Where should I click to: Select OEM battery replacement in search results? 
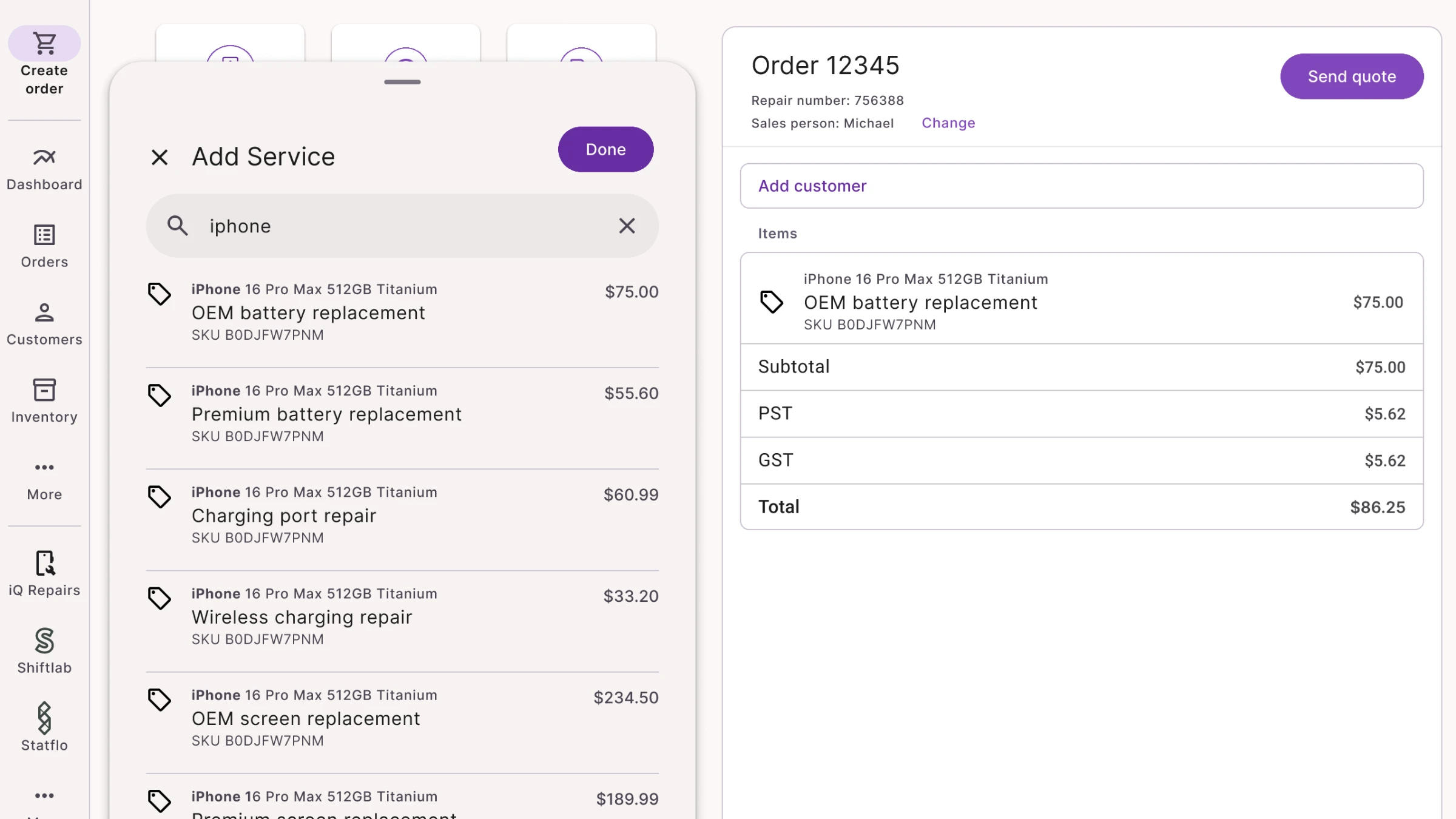[402, 312]
